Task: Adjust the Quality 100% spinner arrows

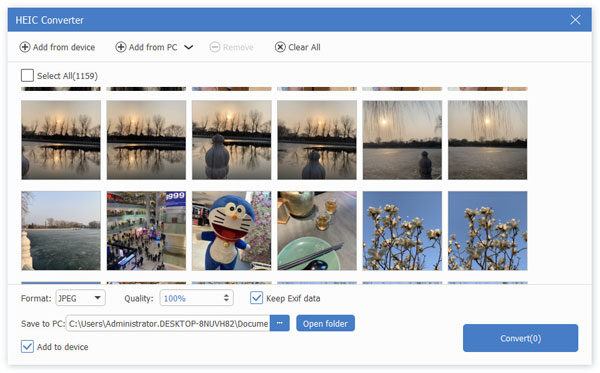Action: (226, 298)
